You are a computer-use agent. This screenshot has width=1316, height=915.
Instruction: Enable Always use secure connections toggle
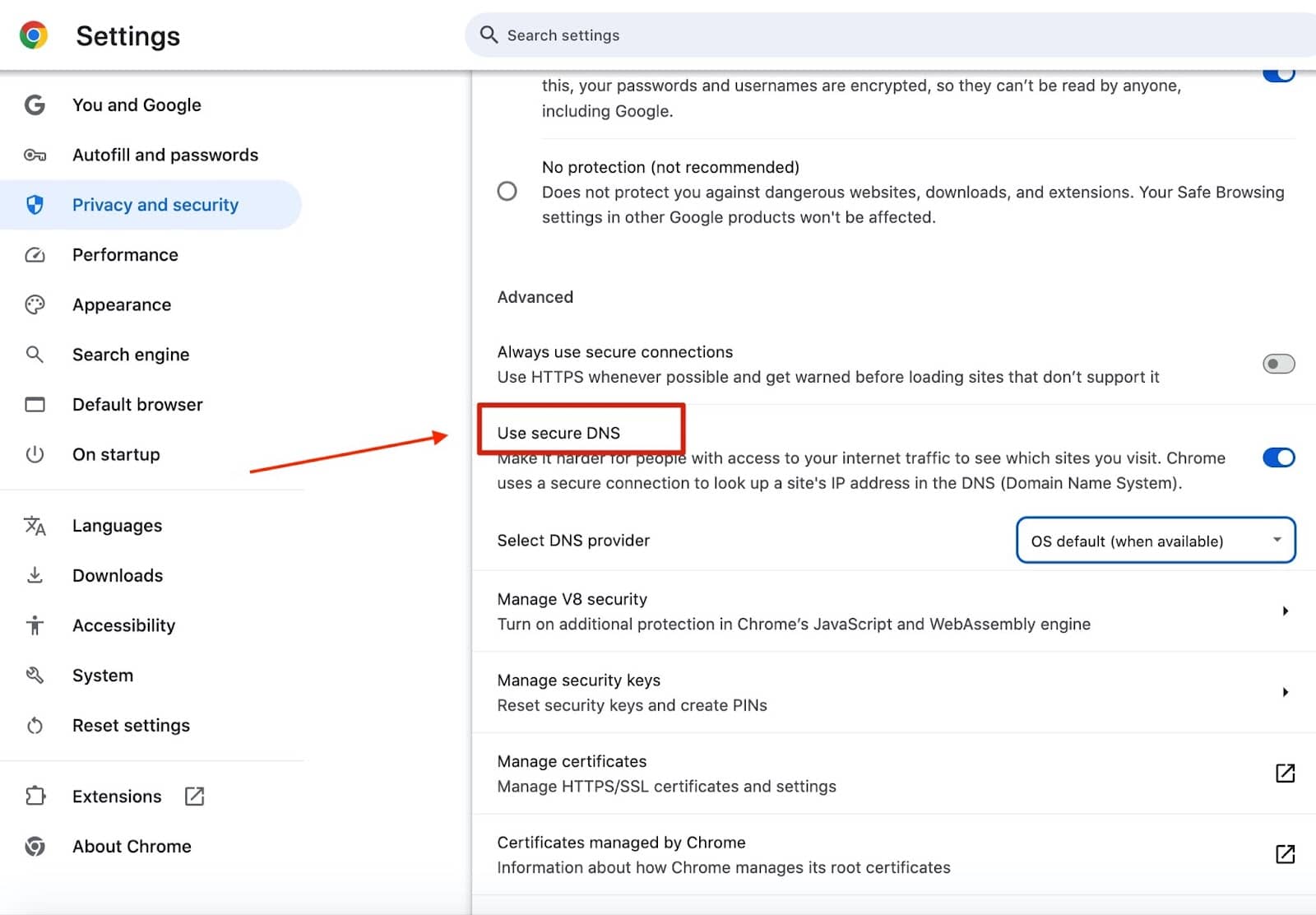(x=1278, y=364)
